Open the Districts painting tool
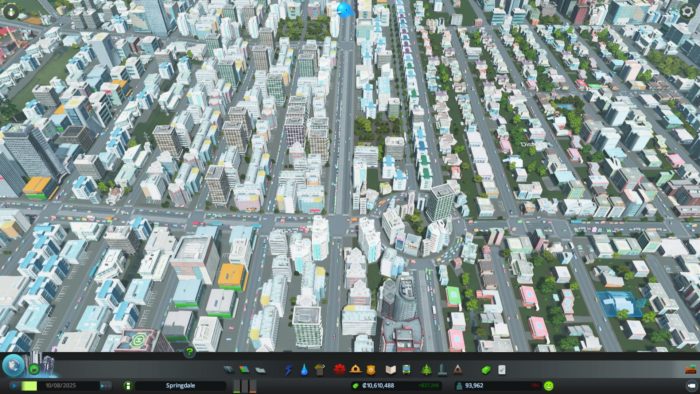The height and width of the screenshot is (394, 700). (261, 369)
